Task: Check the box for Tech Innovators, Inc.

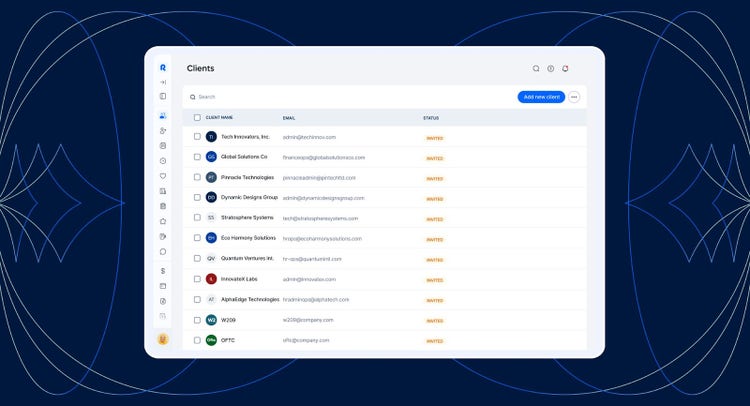Action: [x=197, y=137]
